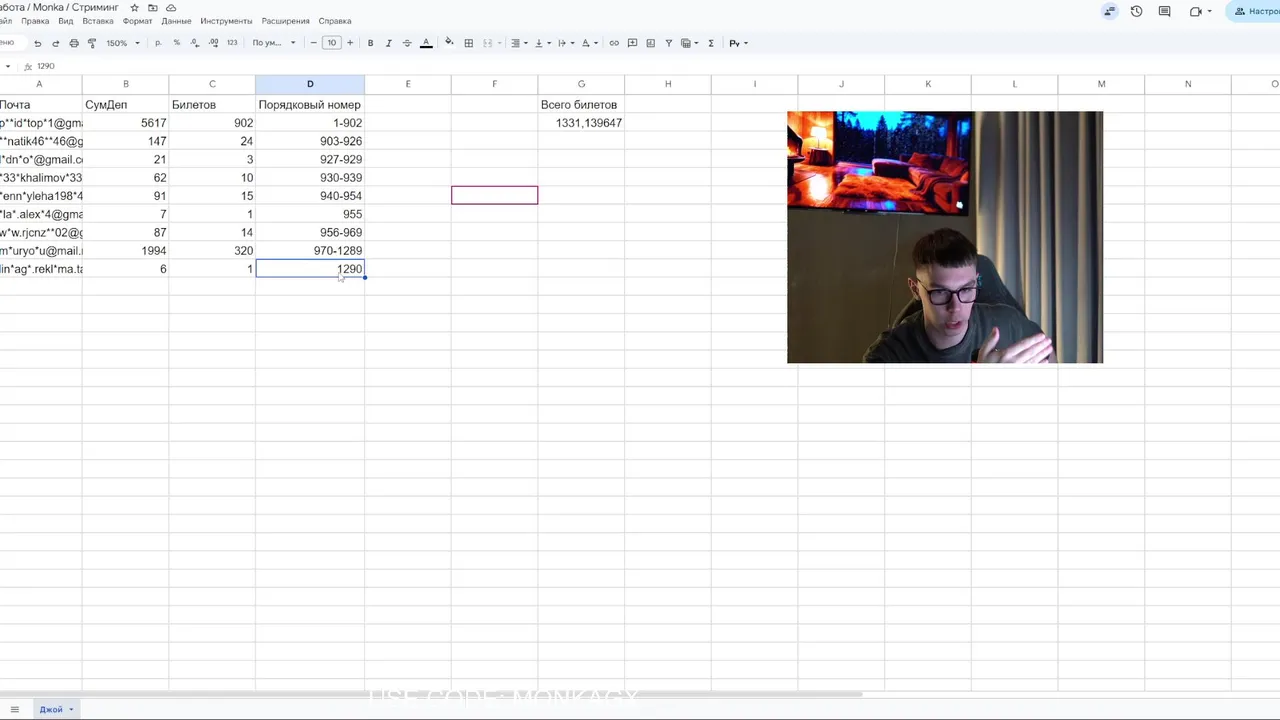The width and height of the screenshot is (1280, 720).
Task: Star the document with the star icon
Action: tap(135, 8)
